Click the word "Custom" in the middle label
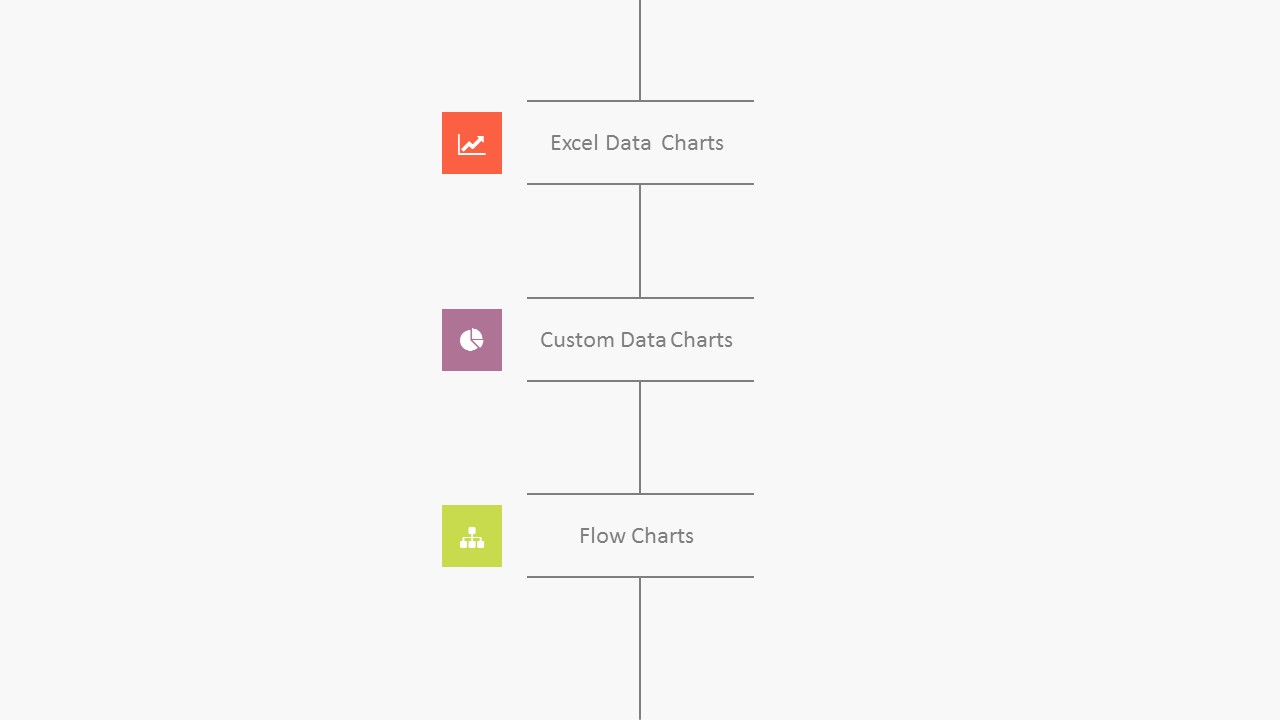The height and width of the screenshot is (720, 1280). (577, 340)
